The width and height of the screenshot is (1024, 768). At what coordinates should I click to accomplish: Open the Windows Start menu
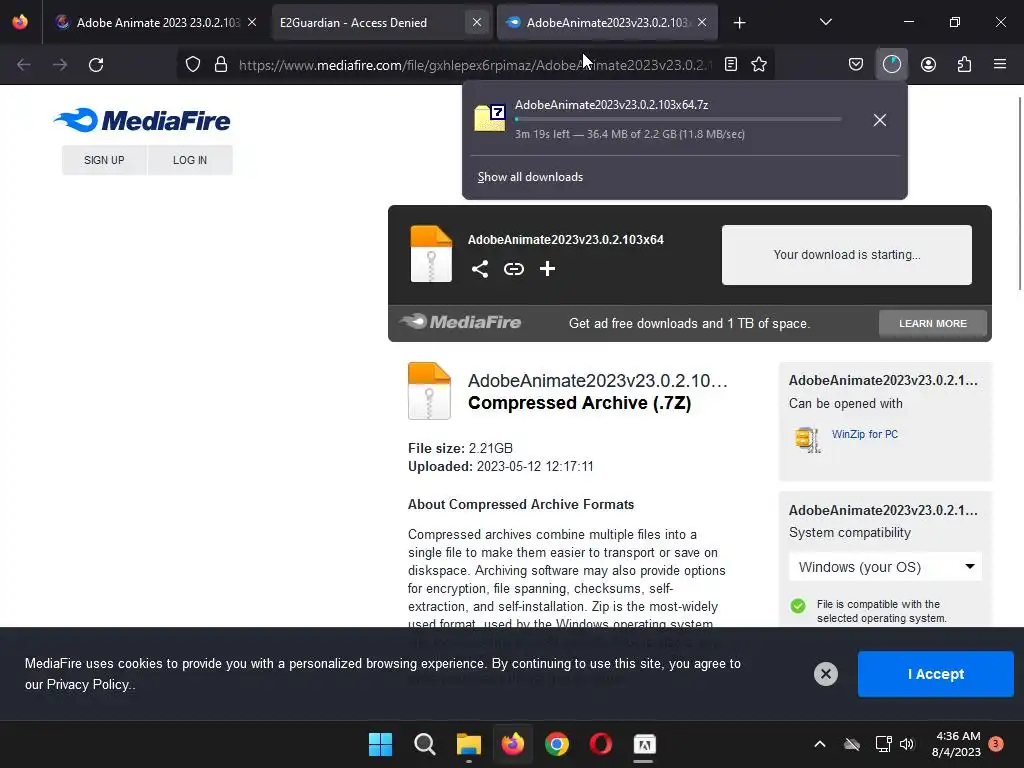(381, 744)
